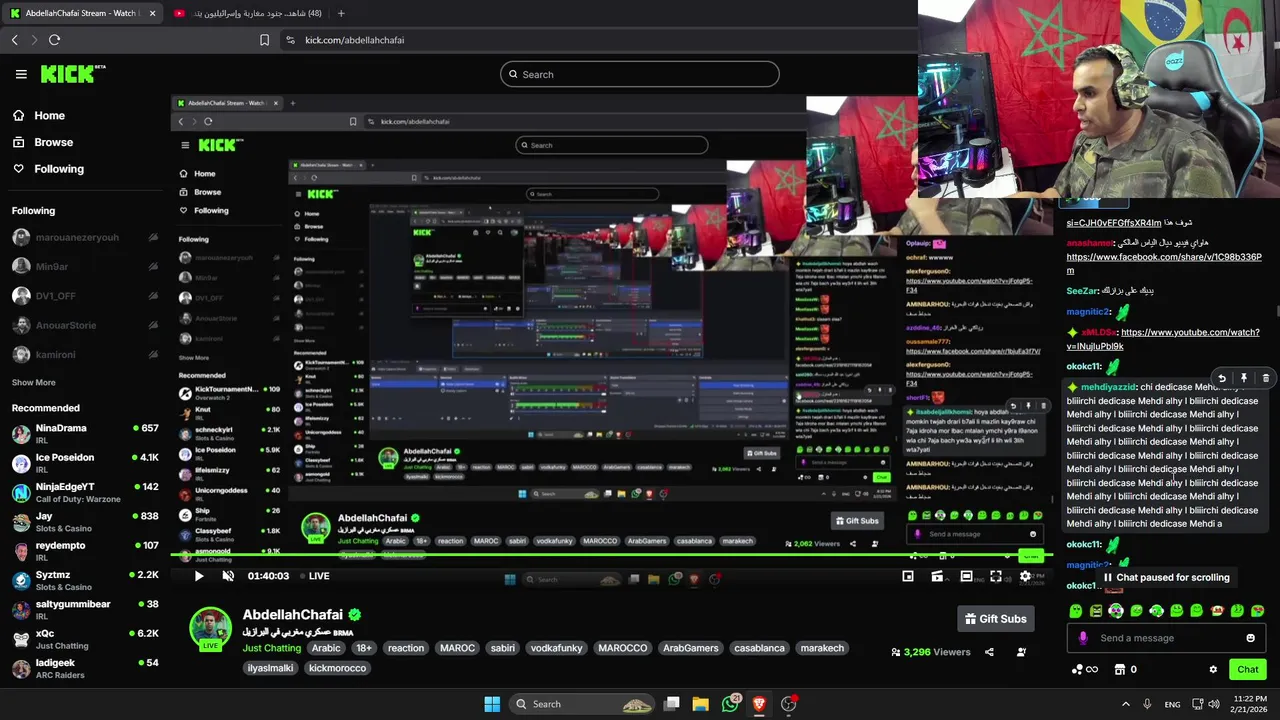Click the KICK logo in header
The image size is (1280, 720).
[x=72, y=74]
